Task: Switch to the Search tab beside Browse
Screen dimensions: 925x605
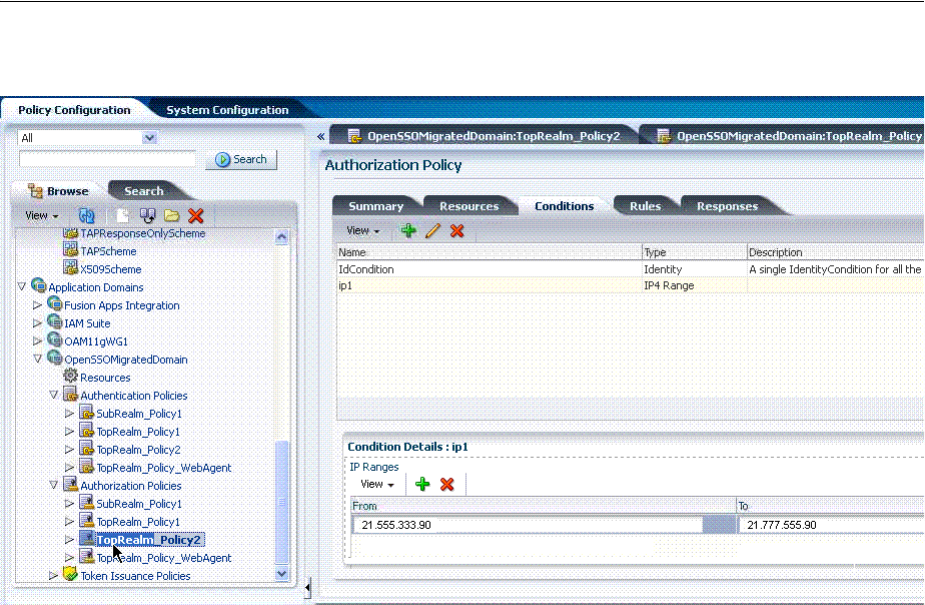Action: click(143, 191)
